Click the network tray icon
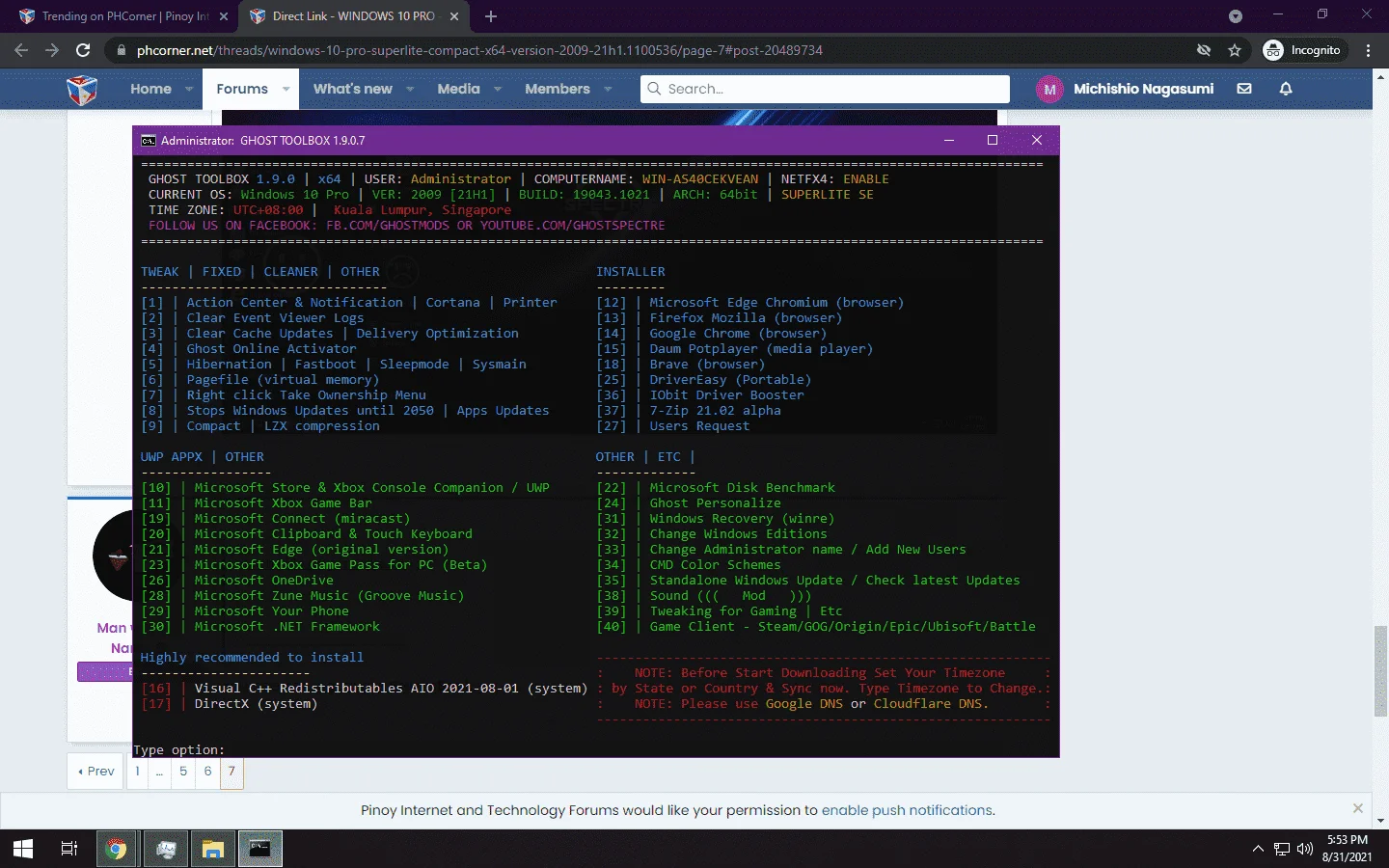The image size is (1389, 868). [x=1282, y=849]
